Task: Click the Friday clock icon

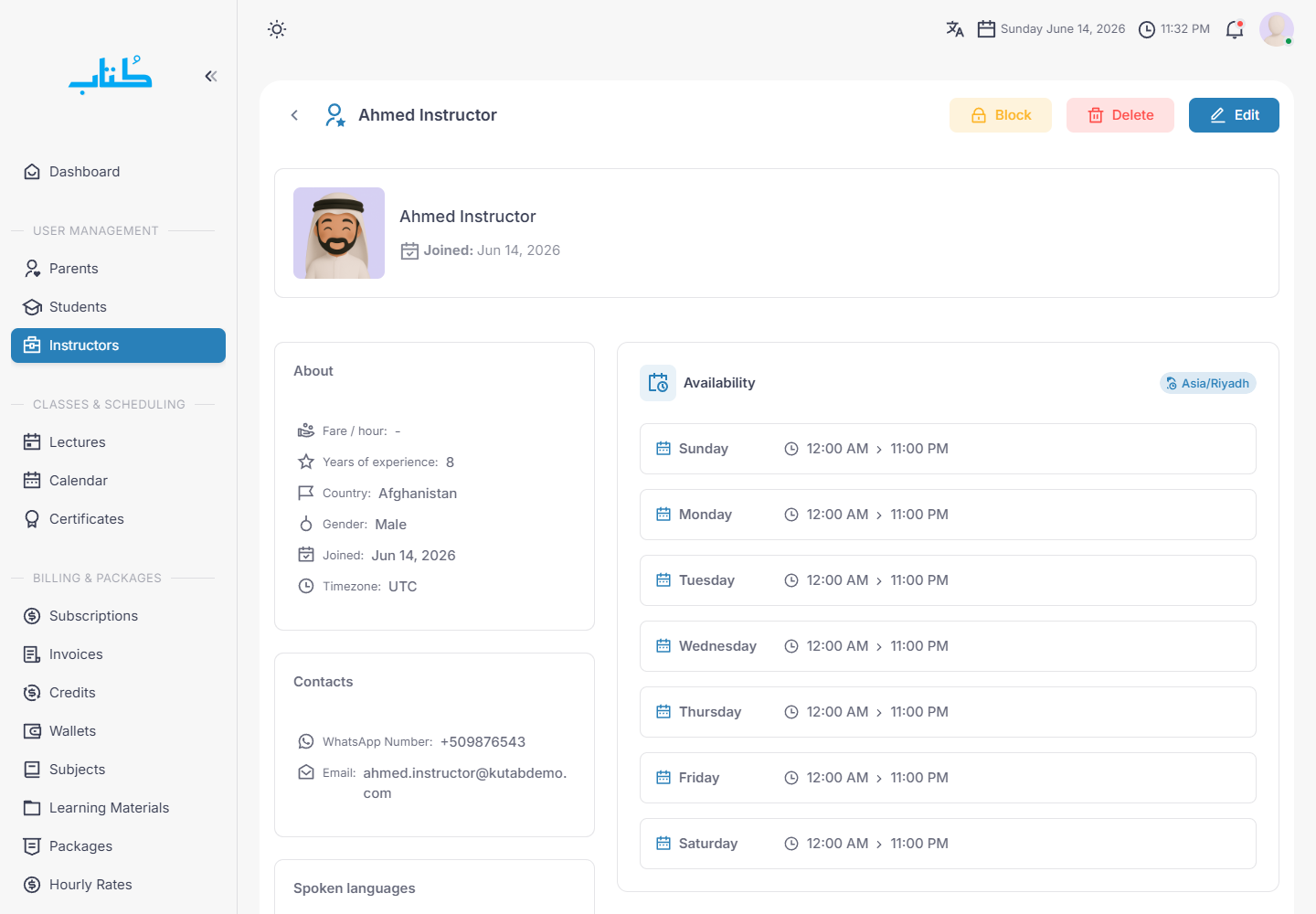Action: tap(791, 778)
